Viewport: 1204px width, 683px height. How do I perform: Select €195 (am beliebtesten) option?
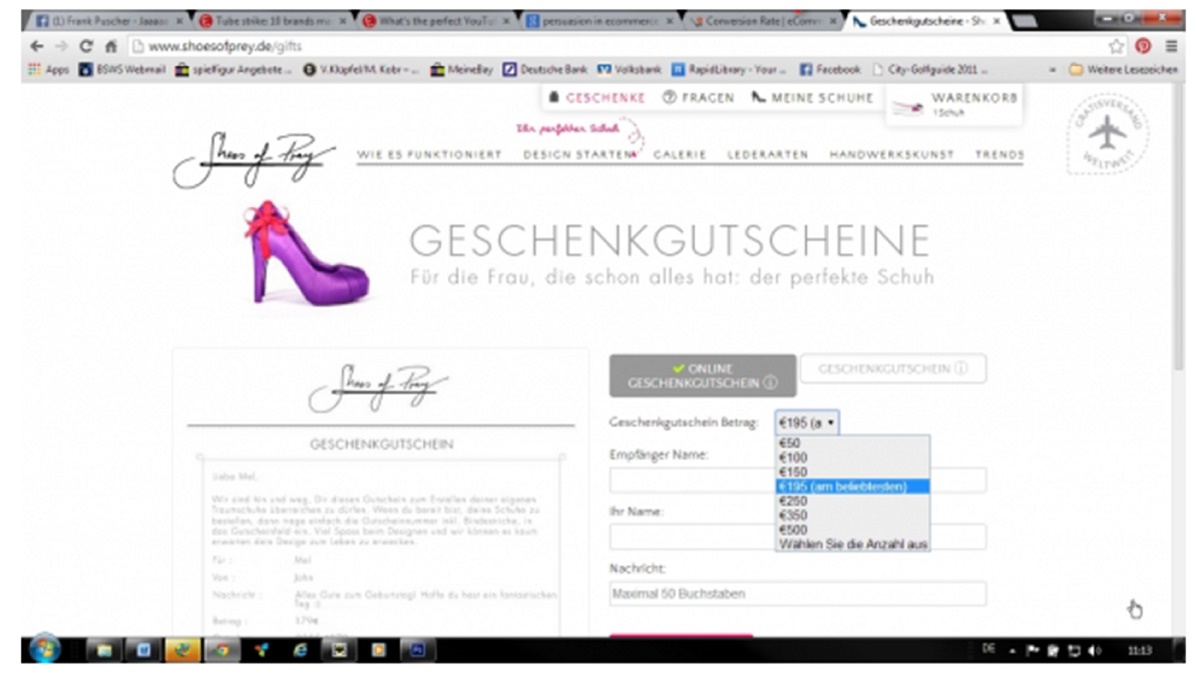click(852, 486)
